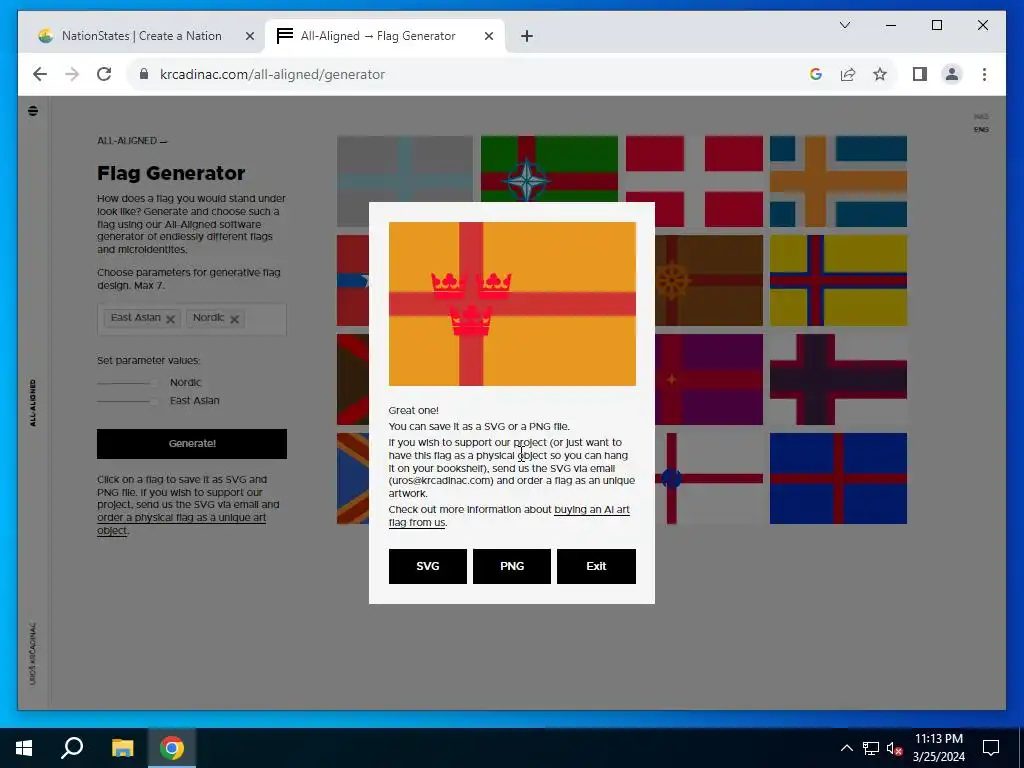Screen dimensions: 1024x768
Task: Remove the East Asian parameter tag
Action: pyautogui.click(x=170, y=319)
